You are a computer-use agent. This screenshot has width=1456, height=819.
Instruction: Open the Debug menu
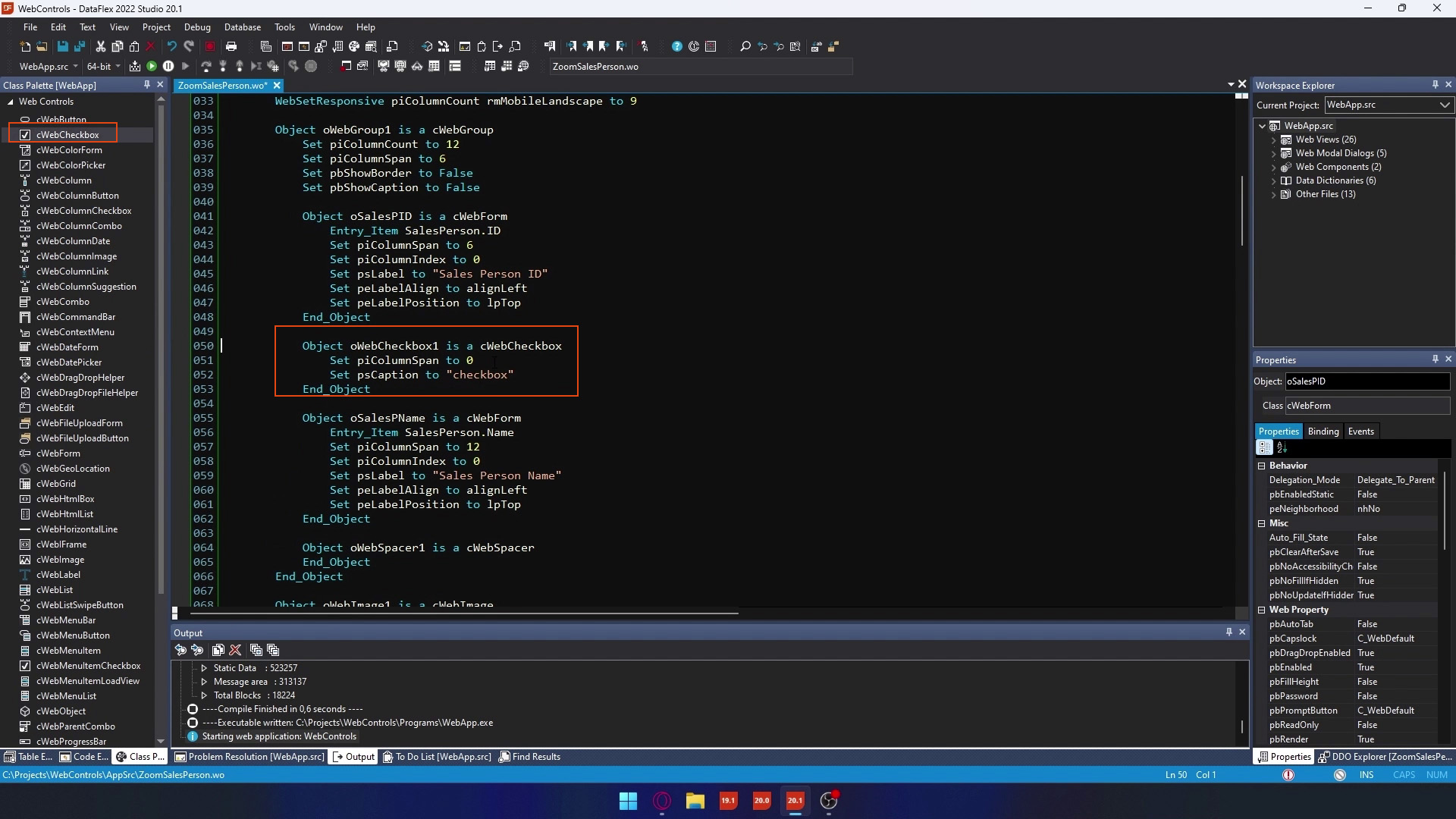[x=197, y=27]
